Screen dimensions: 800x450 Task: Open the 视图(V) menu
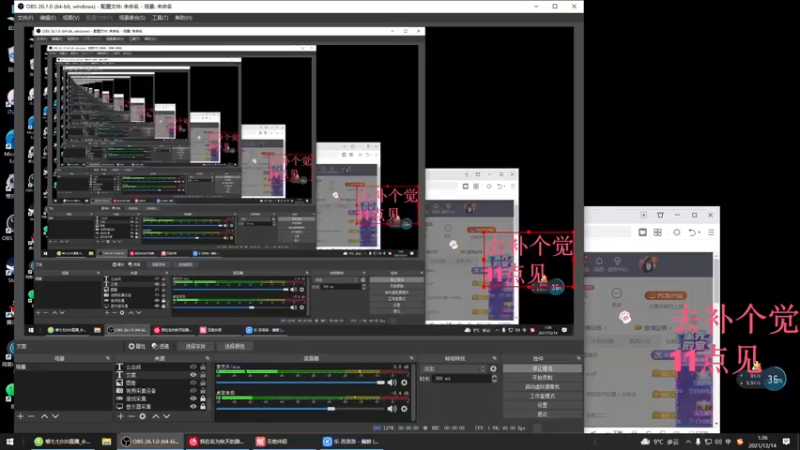click(71, 18)
